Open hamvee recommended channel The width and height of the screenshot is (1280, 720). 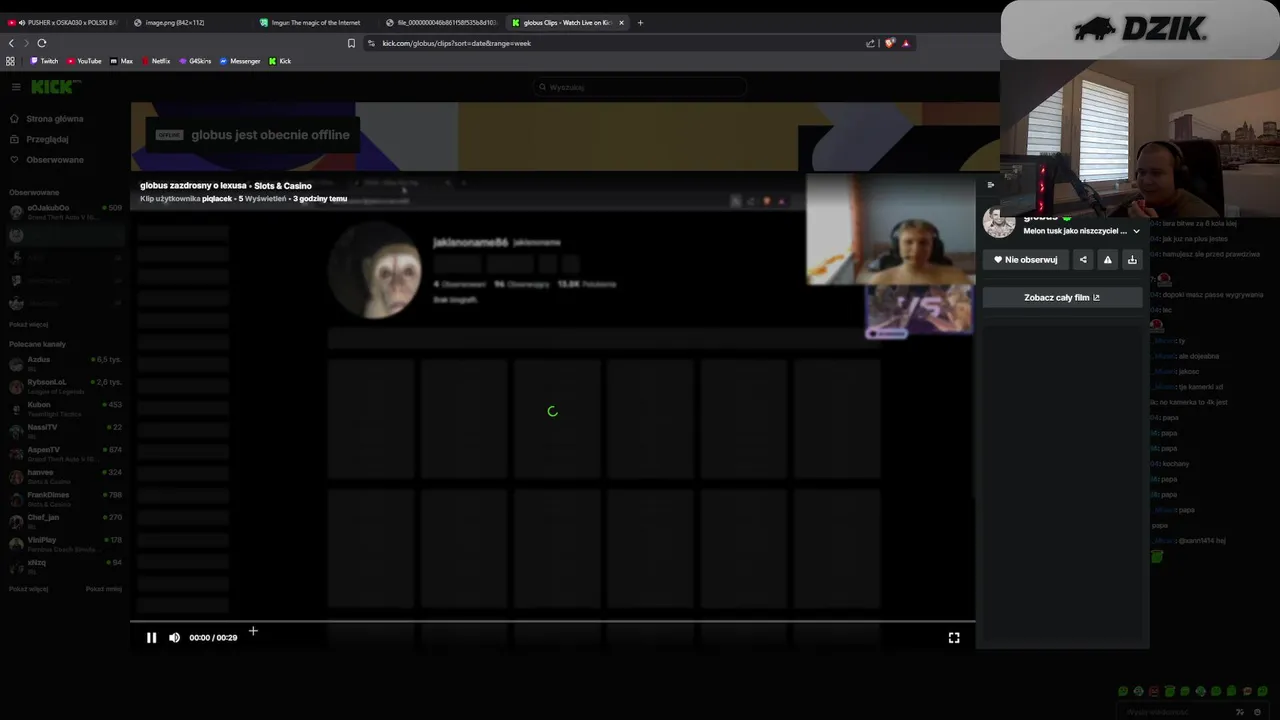click(x=65, y=475)
